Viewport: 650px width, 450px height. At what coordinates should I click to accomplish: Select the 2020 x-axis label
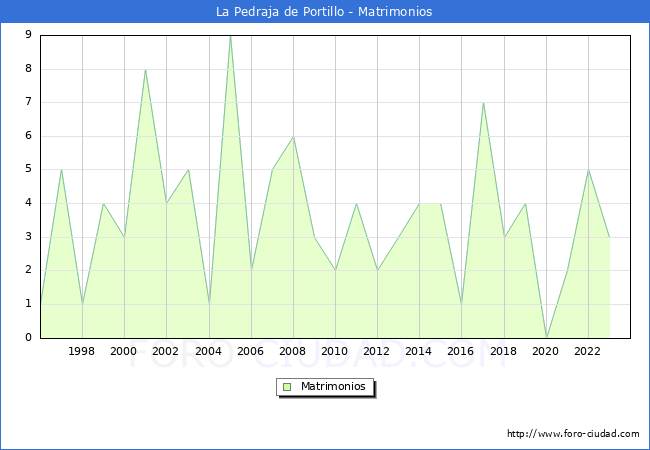click(x=546, y=351)
